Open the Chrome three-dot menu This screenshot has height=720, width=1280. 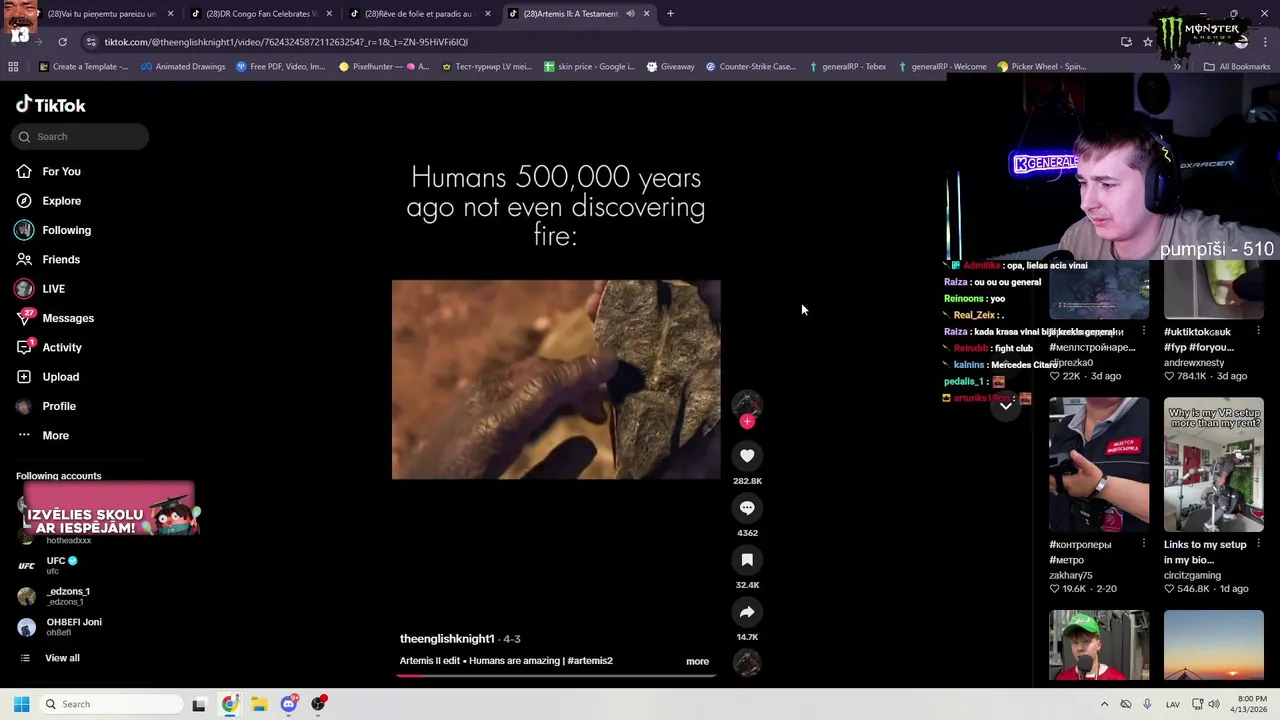pyautogui.click(x=1267, y=42)
